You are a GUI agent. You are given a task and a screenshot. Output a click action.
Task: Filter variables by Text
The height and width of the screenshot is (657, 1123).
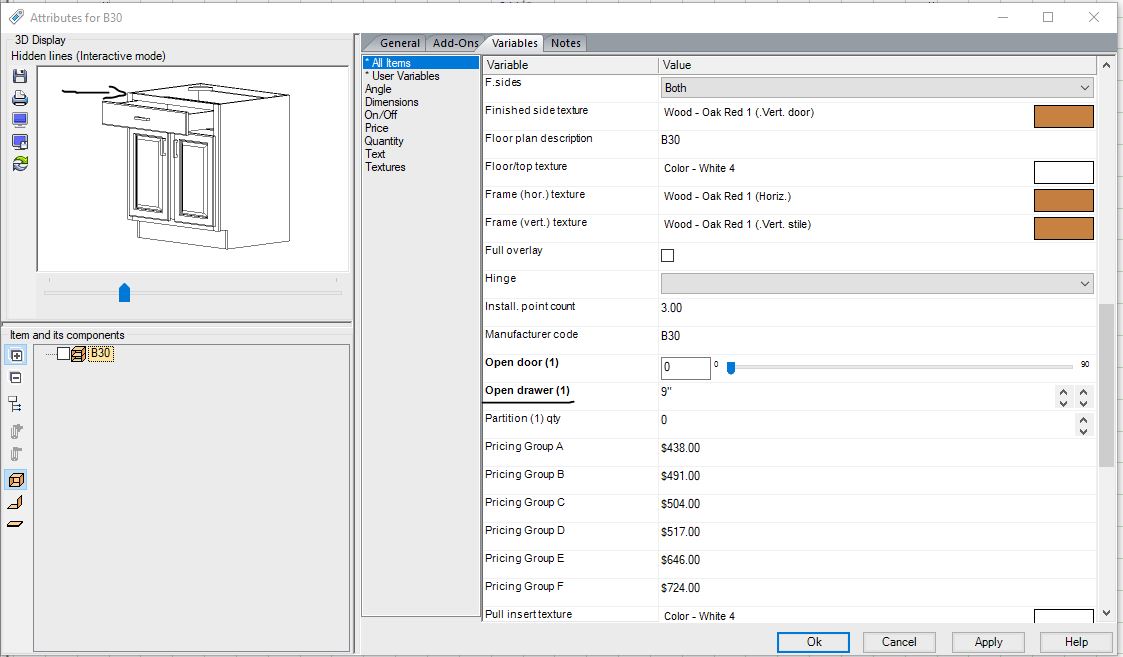click(375, 154)
